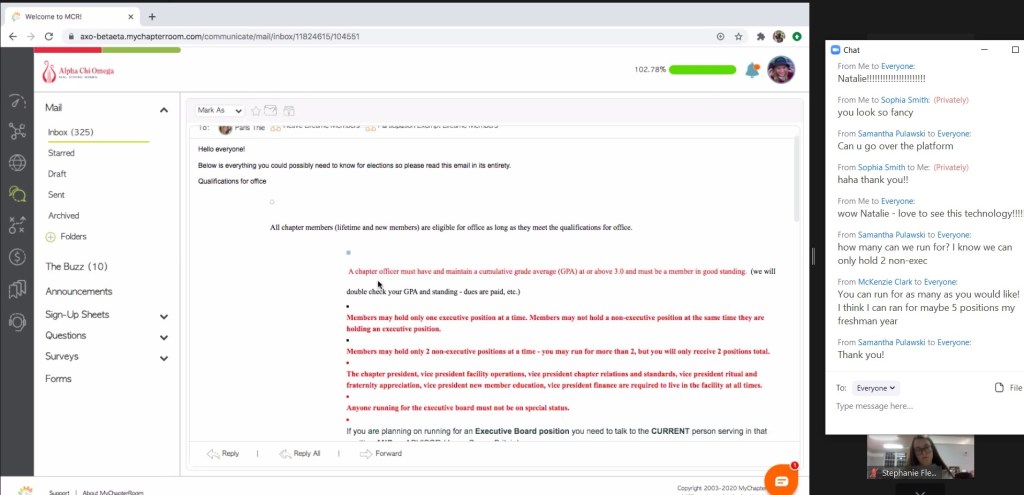Click the Reply All button

point(300,453)
